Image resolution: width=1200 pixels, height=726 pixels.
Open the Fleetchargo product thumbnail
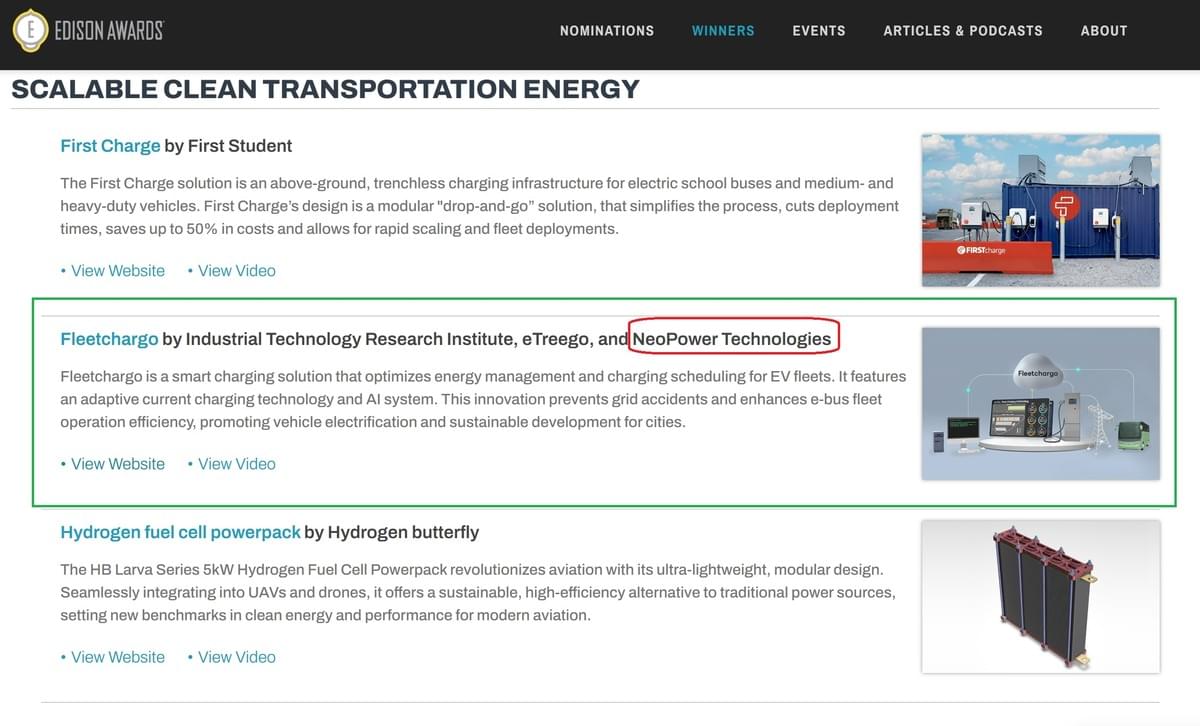click(x=1040, y=403)
